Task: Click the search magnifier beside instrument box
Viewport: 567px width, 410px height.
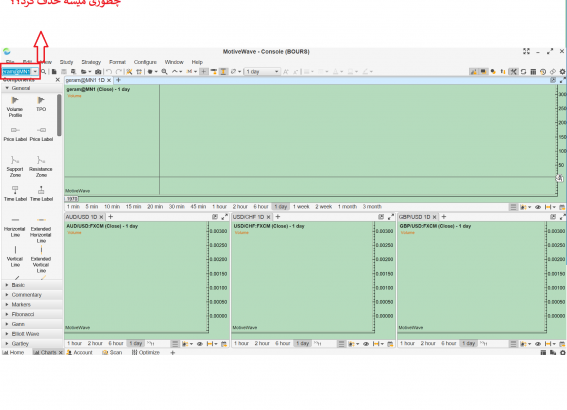Action: coord(43,72)
